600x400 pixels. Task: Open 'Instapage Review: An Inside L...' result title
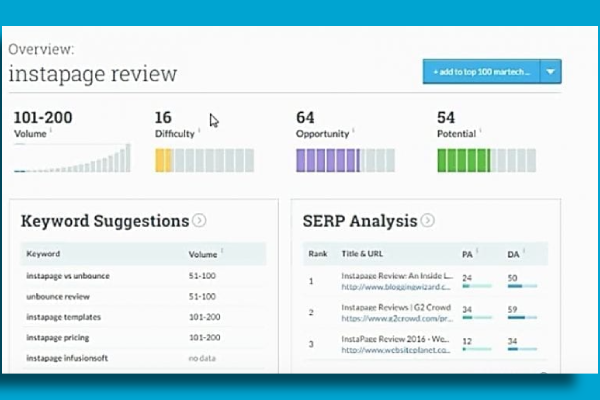click(x=397, y=276)
